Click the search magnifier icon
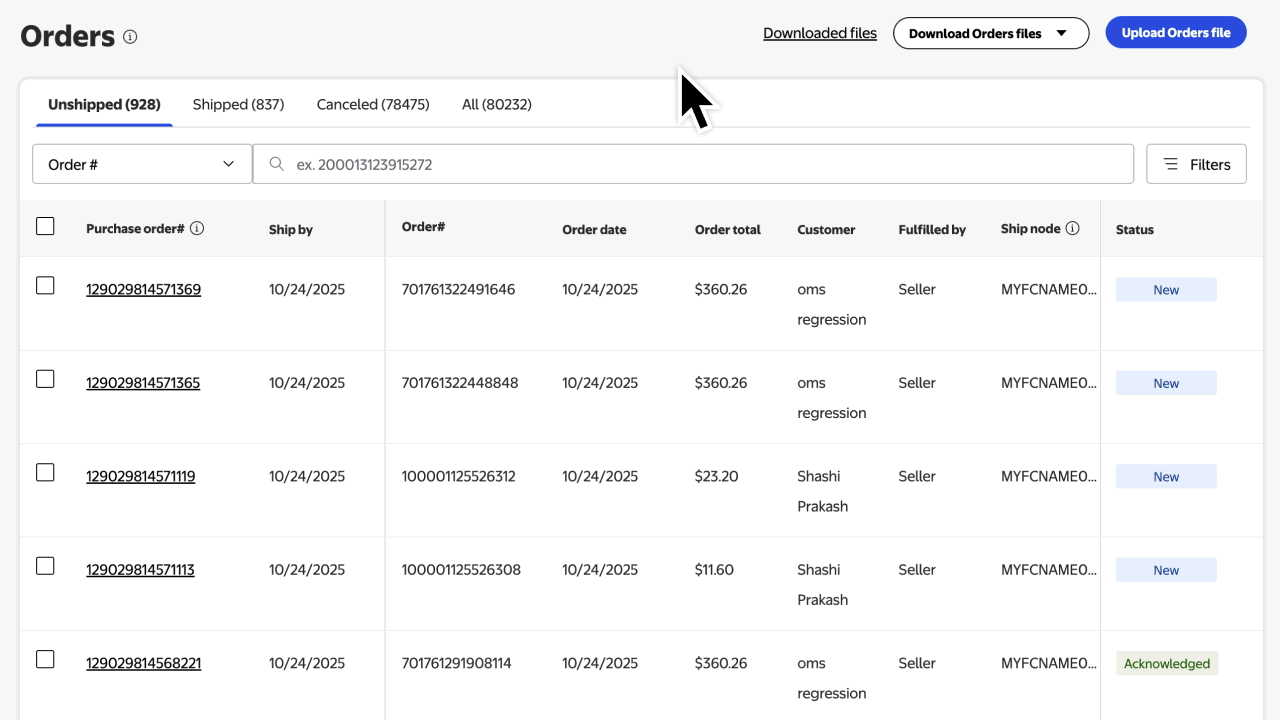The width and height of the screenshot is (1280, 720). [x=276, y=163]
